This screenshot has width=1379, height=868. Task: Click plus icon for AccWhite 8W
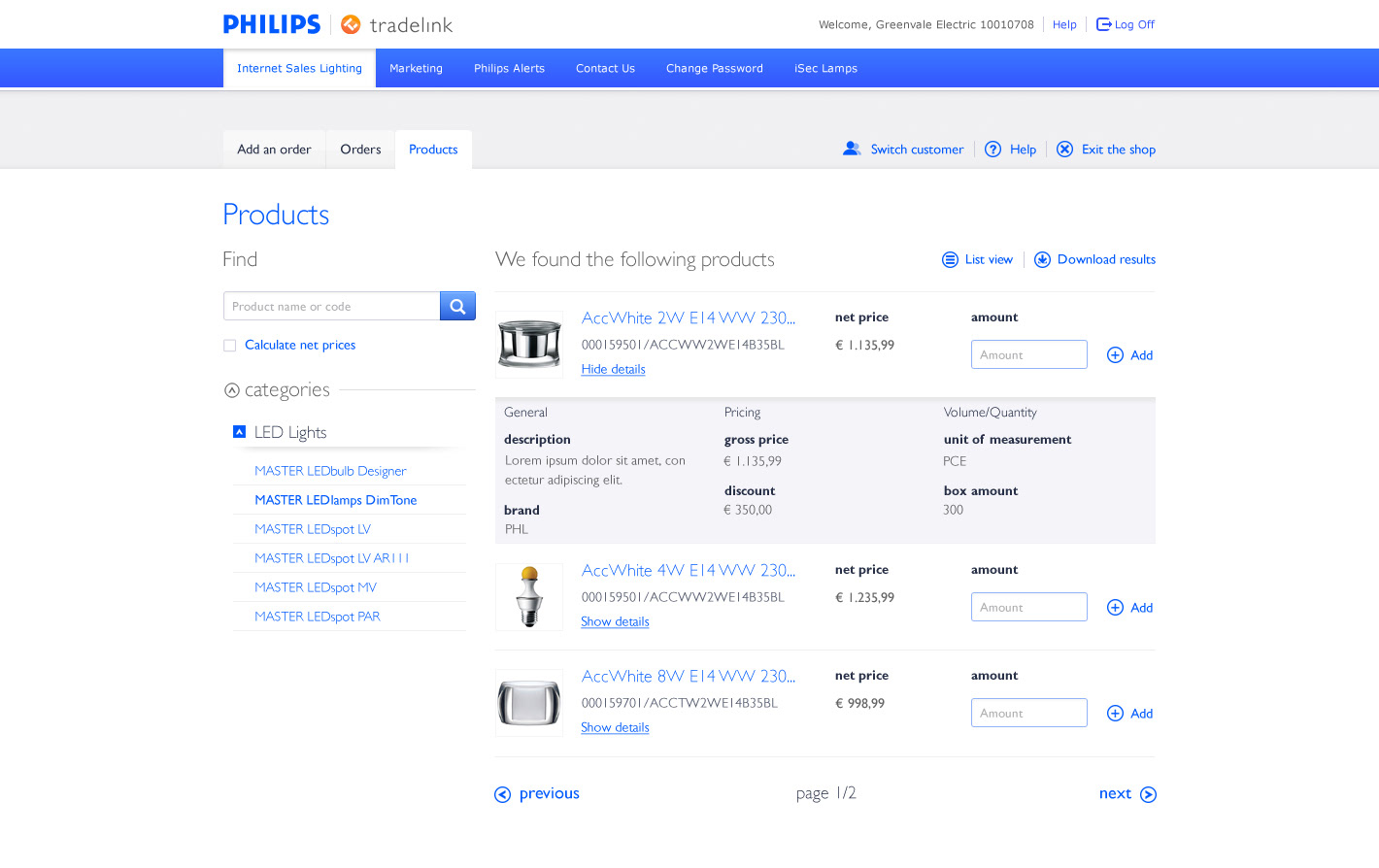click(x=1115, y=714)
